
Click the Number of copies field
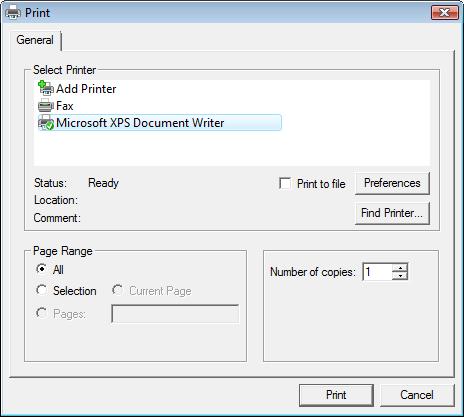[377, 272]
